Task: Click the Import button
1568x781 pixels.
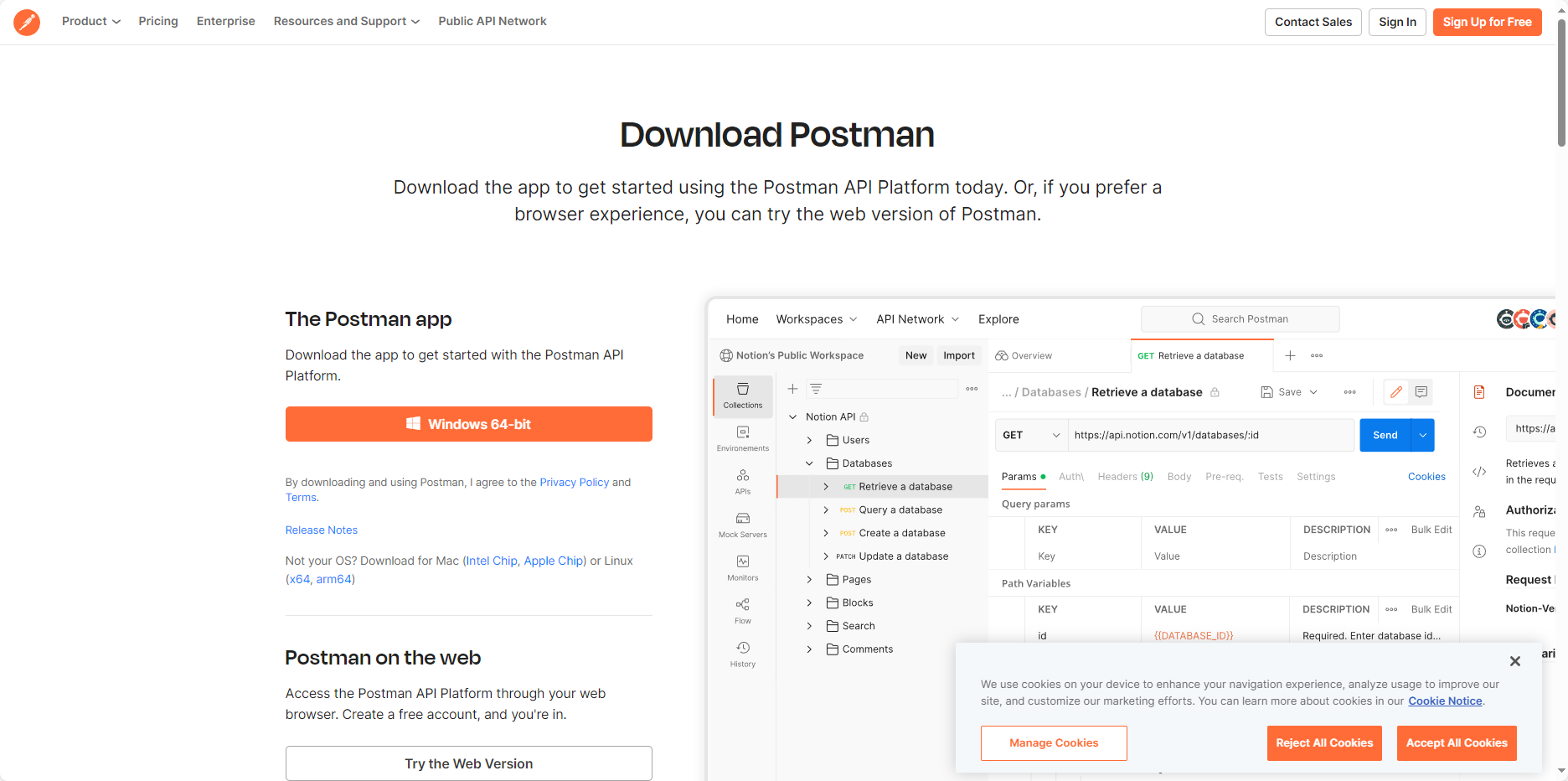Action: (959, 355)
